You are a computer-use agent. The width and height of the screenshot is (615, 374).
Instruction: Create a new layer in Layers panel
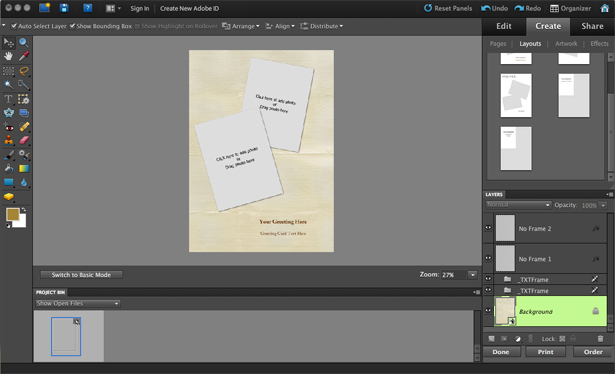[x=491, y=339]
